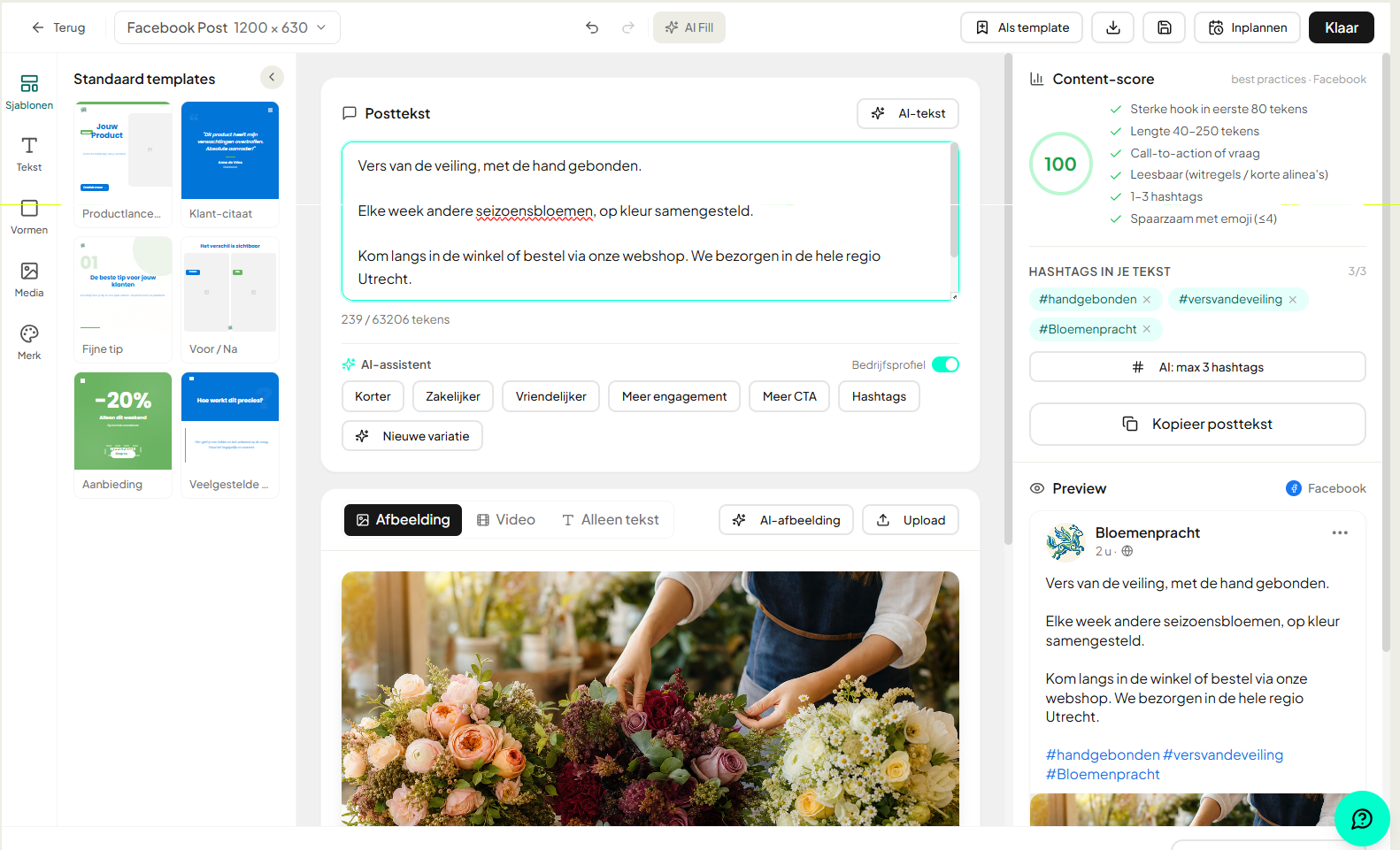
Task: Click the best practices Facebook text
Action: click(1298, 80)
